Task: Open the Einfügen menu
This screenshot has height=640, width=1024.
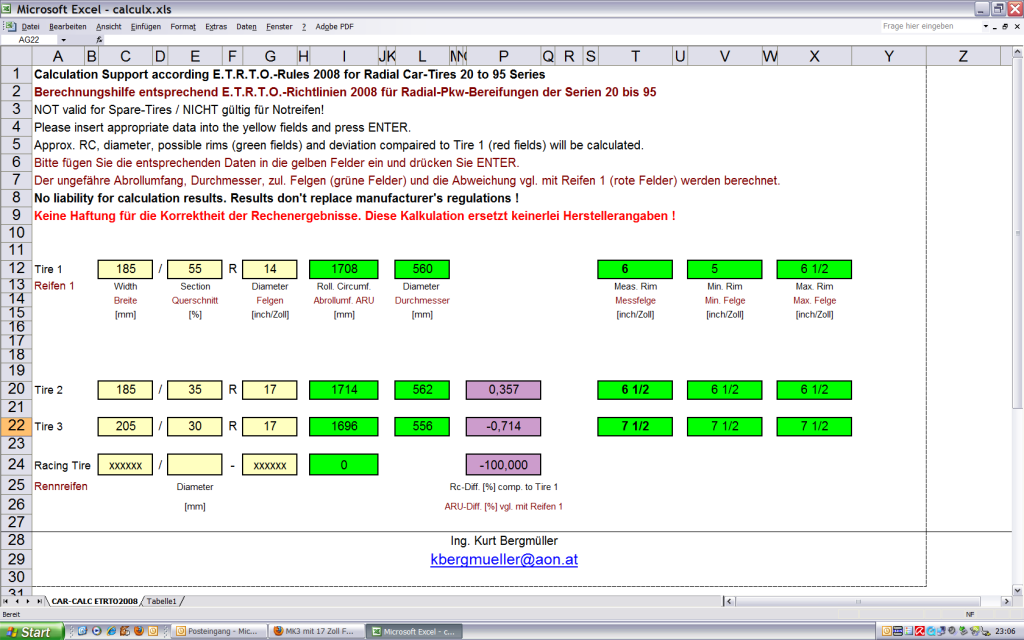Action: click(145, 26)
